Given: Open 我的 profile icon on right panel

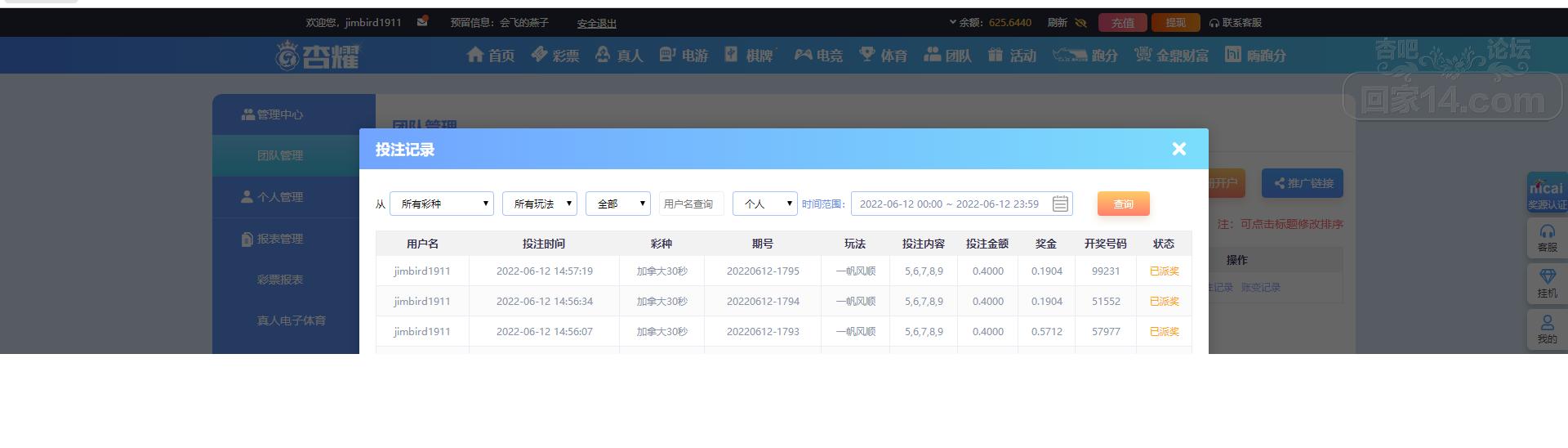Looking at the screenshot, I should (x=1547, y=329).
